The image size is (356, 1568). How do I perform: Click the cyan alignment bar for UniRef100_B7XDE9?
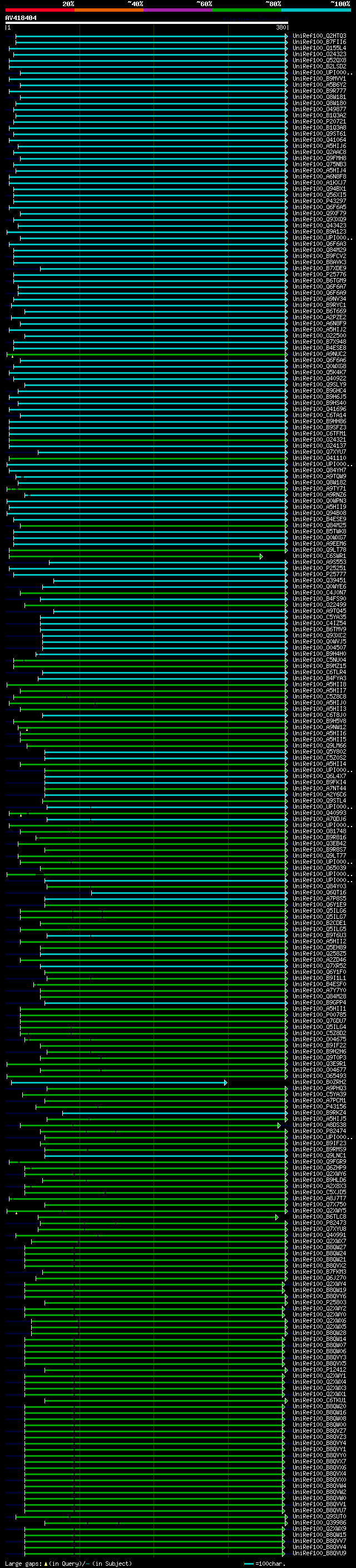point(164,269)
